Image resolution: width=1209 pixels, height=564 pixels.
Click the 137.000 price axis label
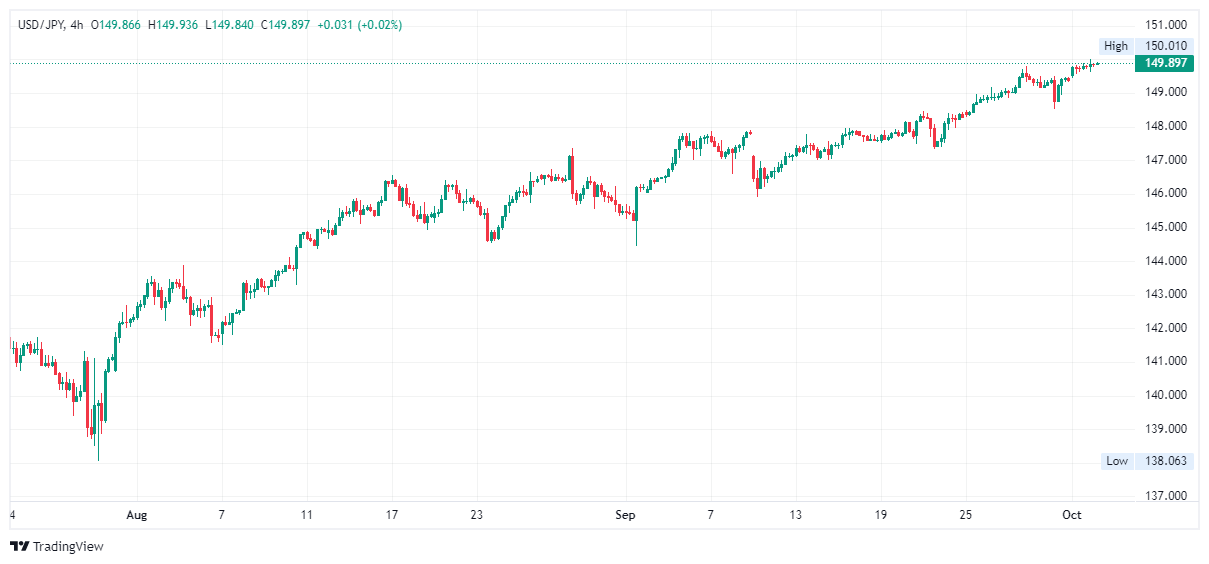[x=1166, y=496]
